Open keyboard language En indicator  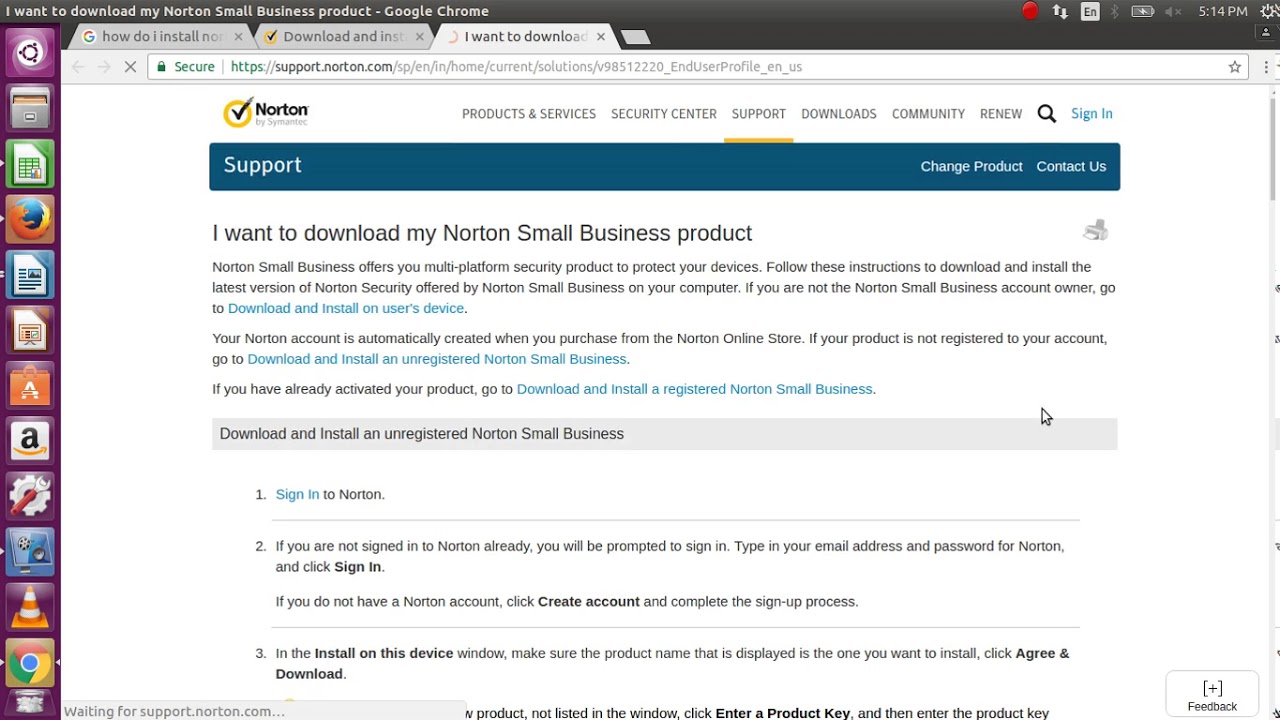click(1090, 11)
